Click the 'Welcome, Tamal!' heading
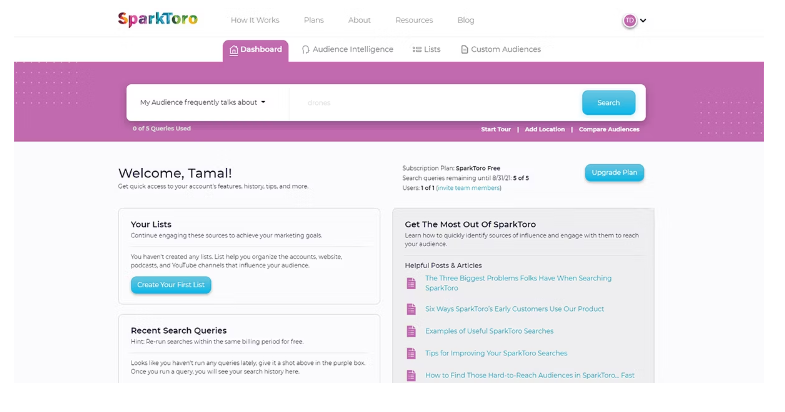The width and height of the screenshot is (785, 412). 175,173
